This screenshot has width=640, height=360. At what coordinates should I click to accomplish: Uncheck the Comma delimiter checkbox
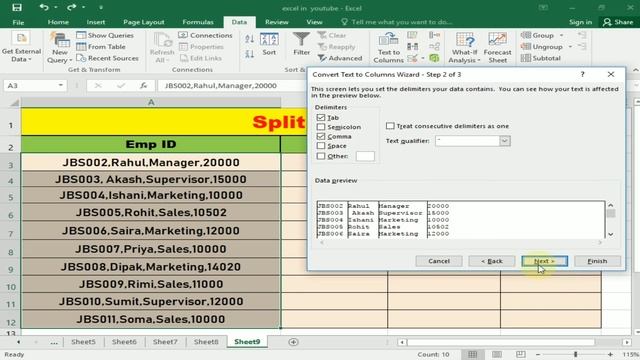click(x=321, y=136)
